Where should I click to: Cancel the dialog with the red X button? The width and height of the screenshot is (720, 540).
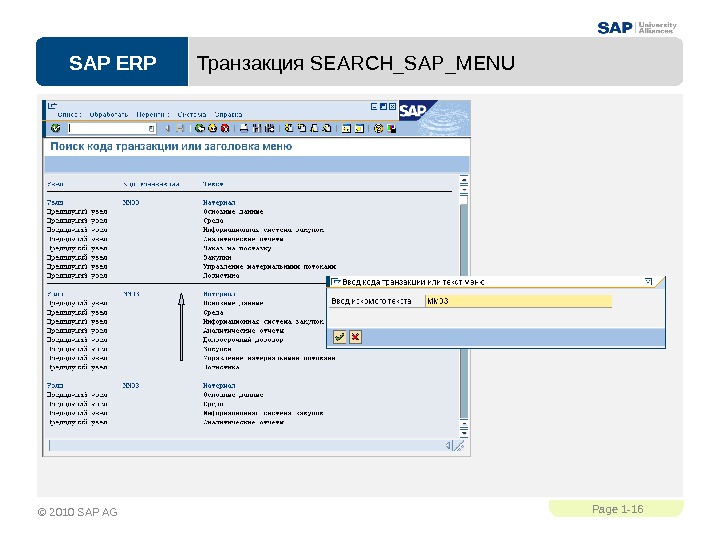coord(355,337)
